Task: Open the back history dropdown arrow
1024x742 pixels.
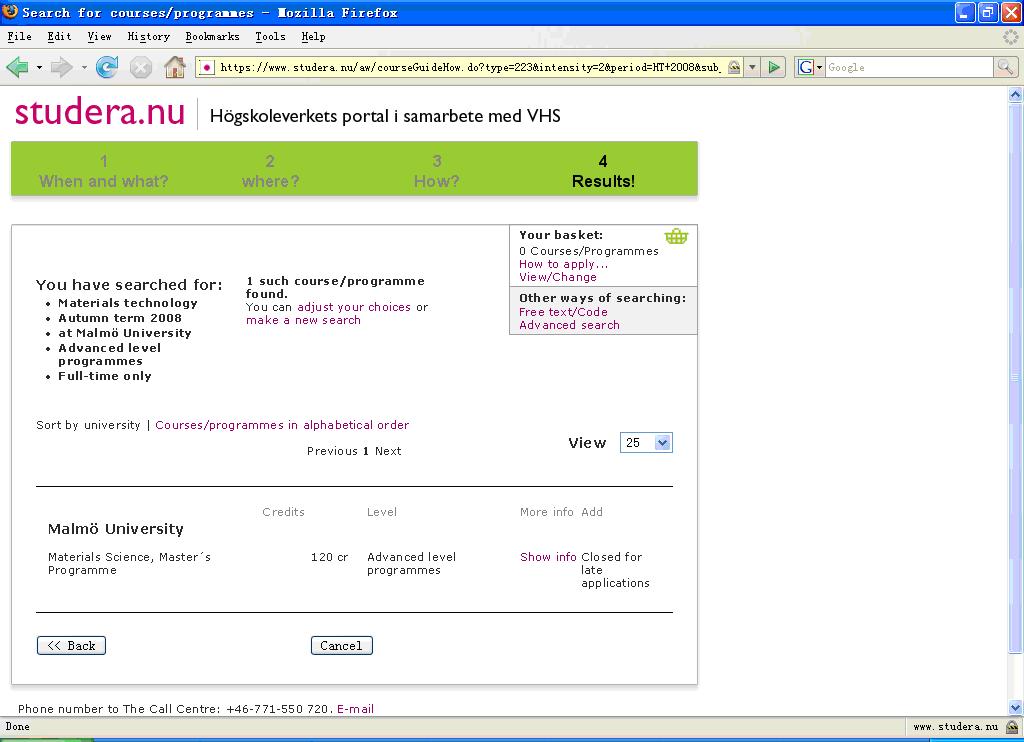Action: 39,67
